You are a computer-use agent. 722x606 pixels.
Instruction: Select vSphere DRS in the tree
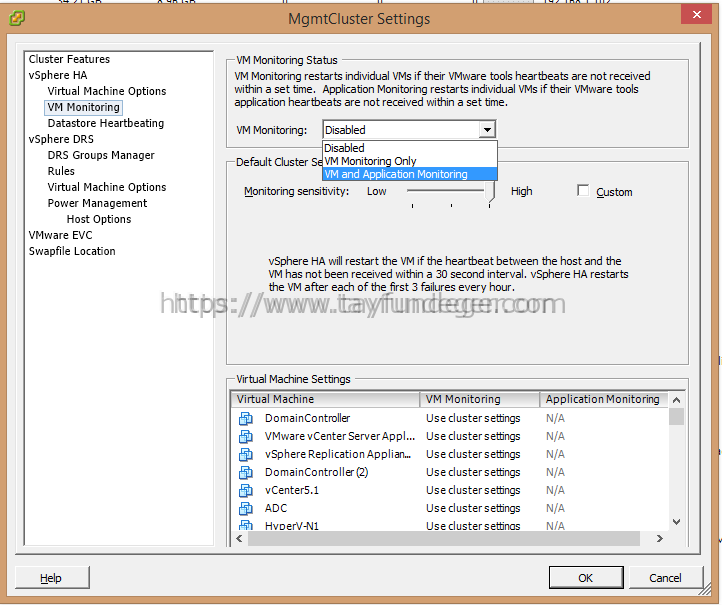[x=61, y=139]
